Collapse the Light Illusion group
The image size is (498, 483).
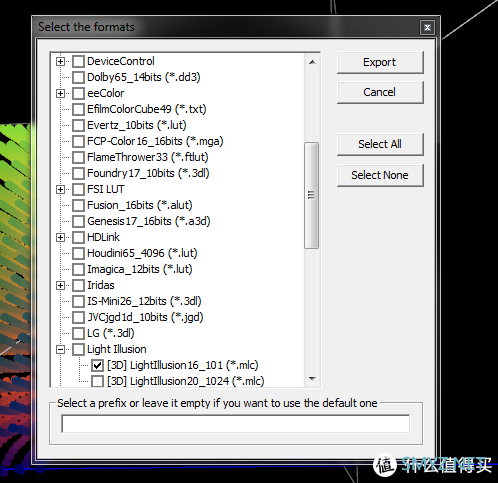pos(60,349)
